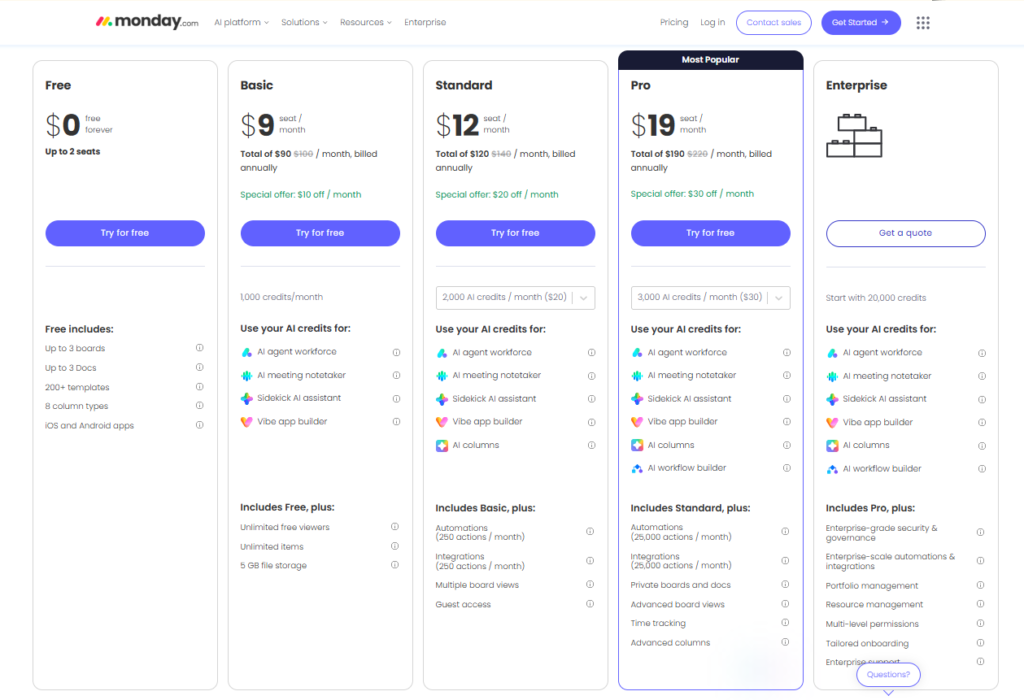Click Includes Standard, plus: heading
Image resolution: width=1024 pixels, height=700 pixels.
690,508
